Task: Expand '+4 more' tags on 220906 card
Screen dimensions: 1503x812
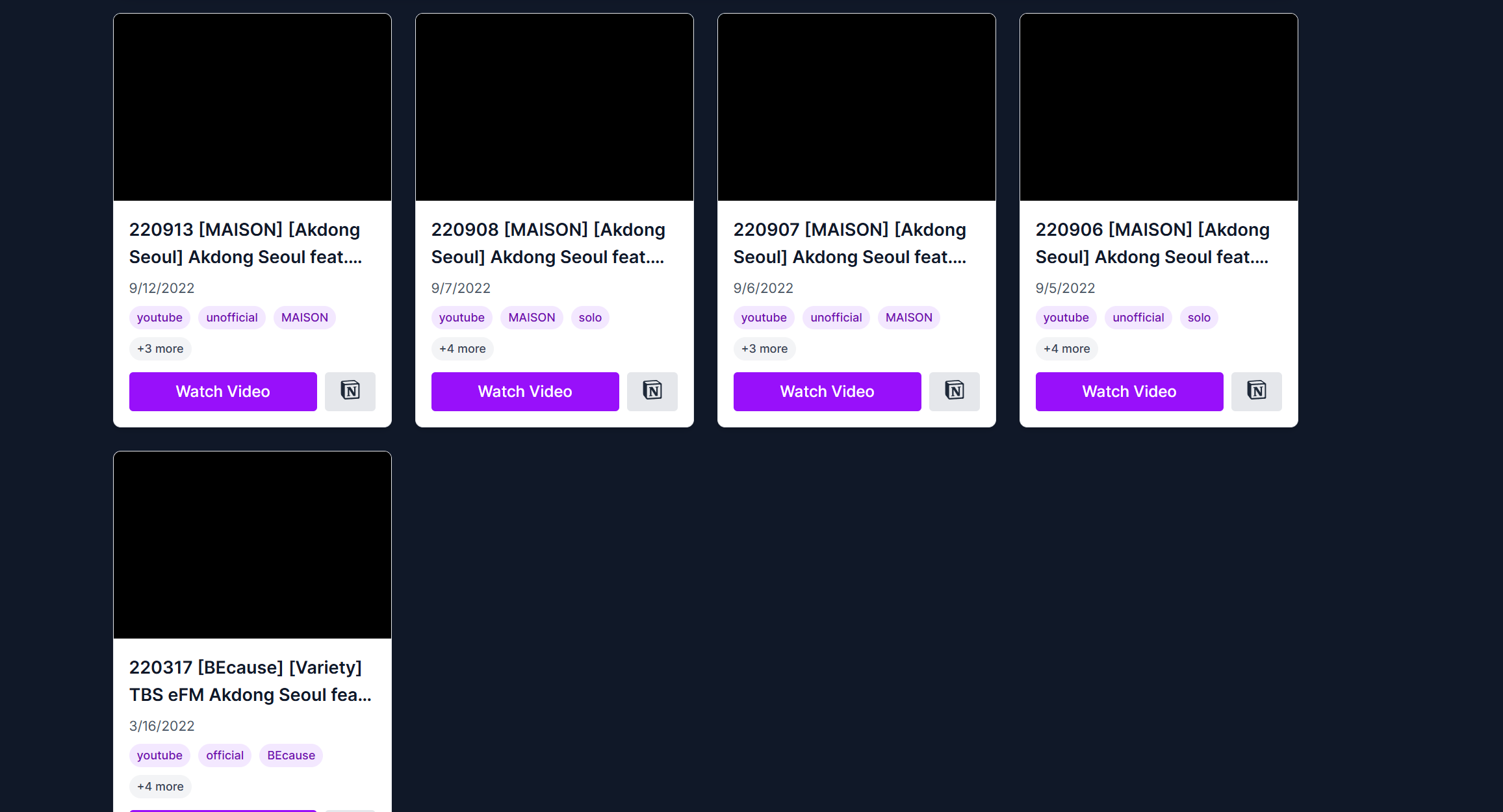Action: (x=1066, y=349)
